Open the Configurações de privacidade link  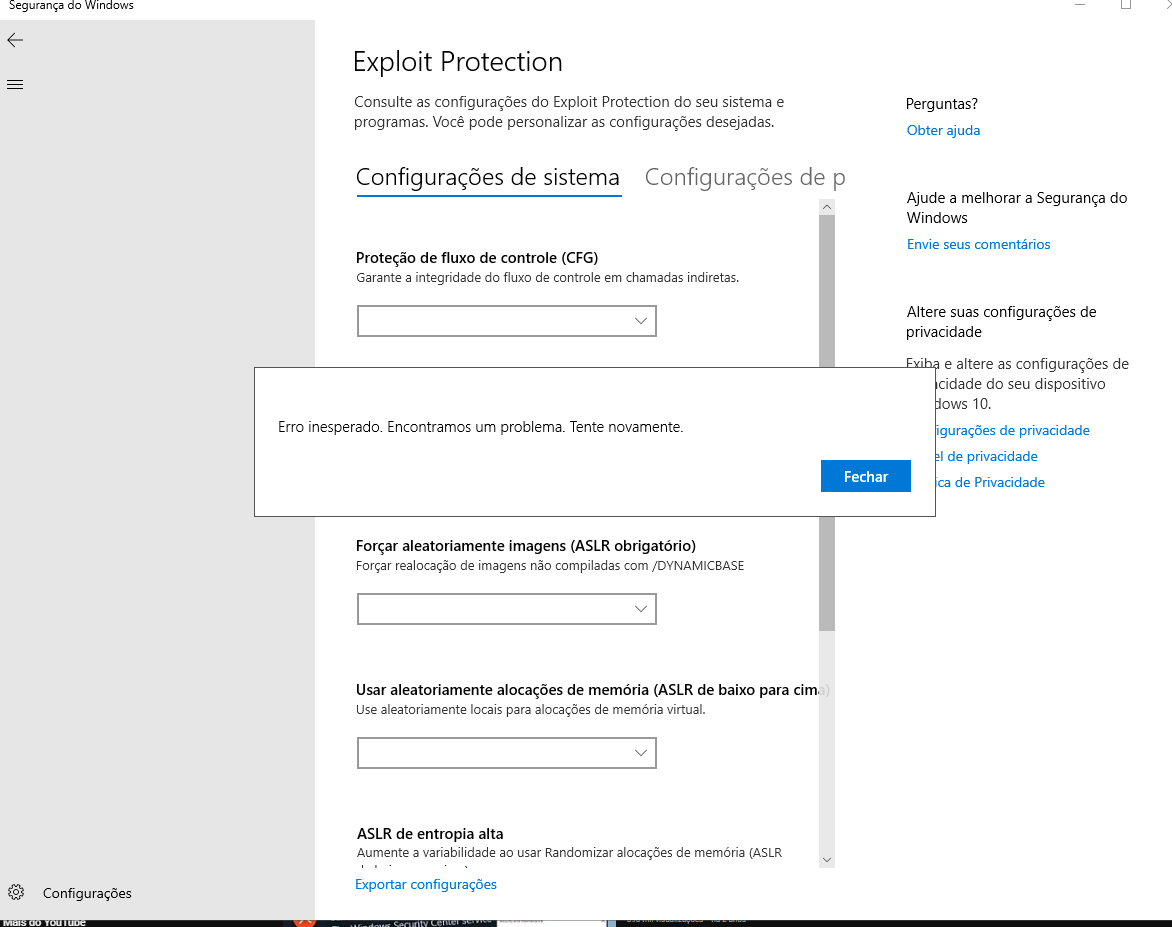(x=1012, y=430)
